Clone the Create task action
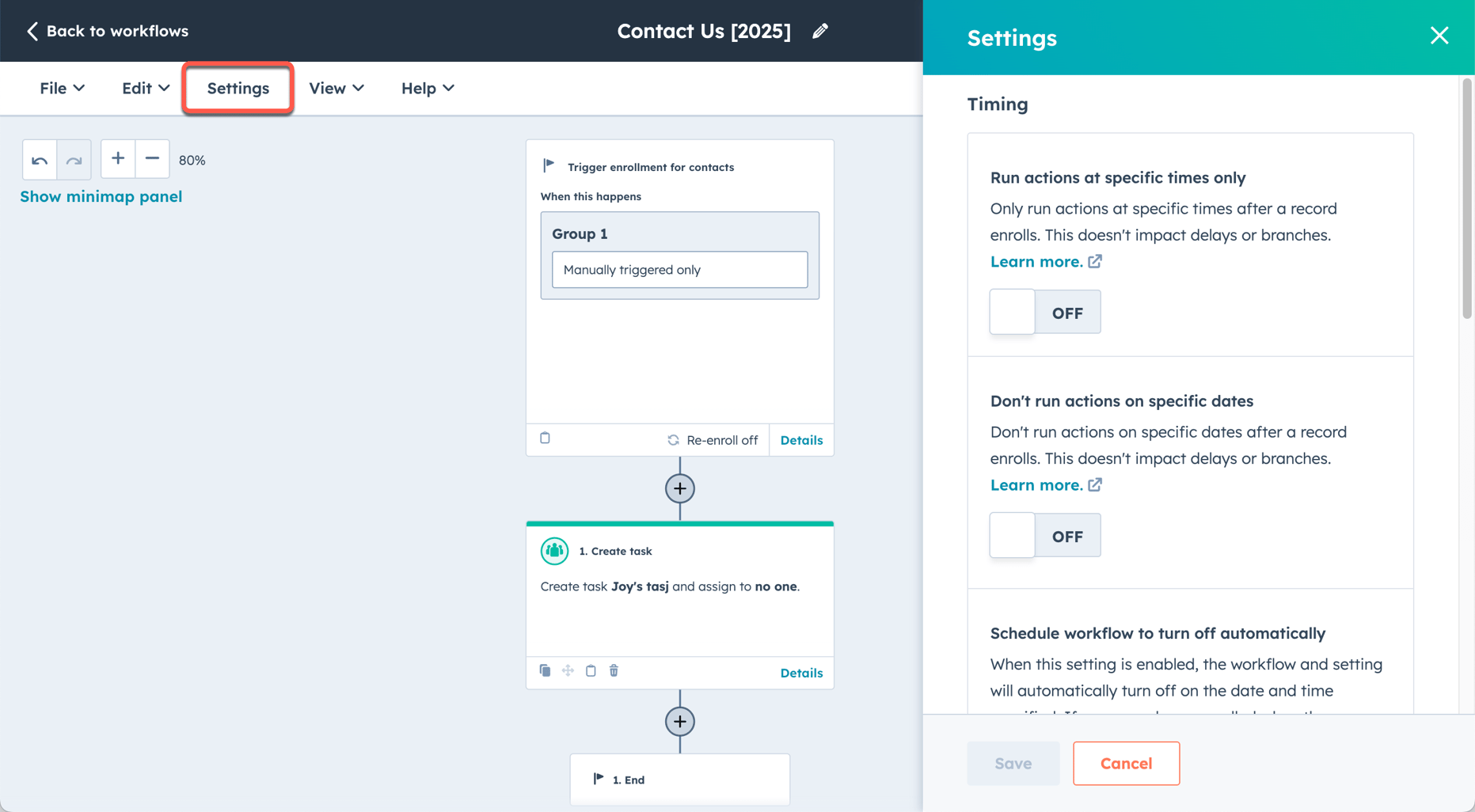Viewport: 1475px width, 812px height. coord(545,670)
